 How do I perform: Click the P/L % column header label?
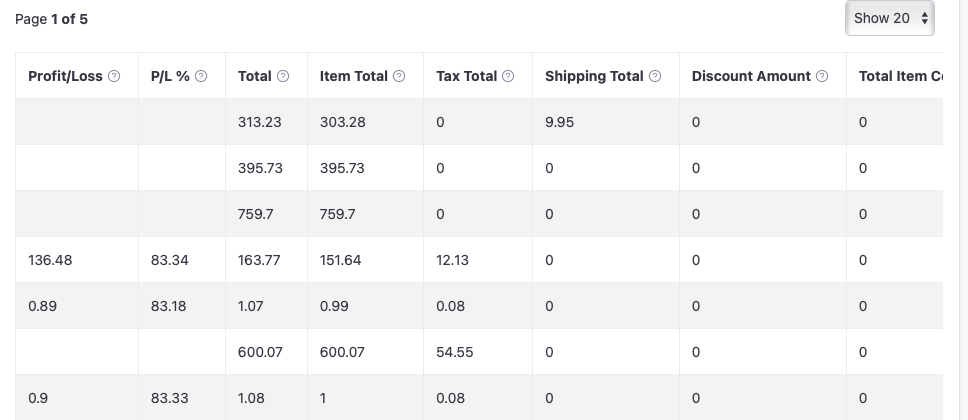(170, 76)
